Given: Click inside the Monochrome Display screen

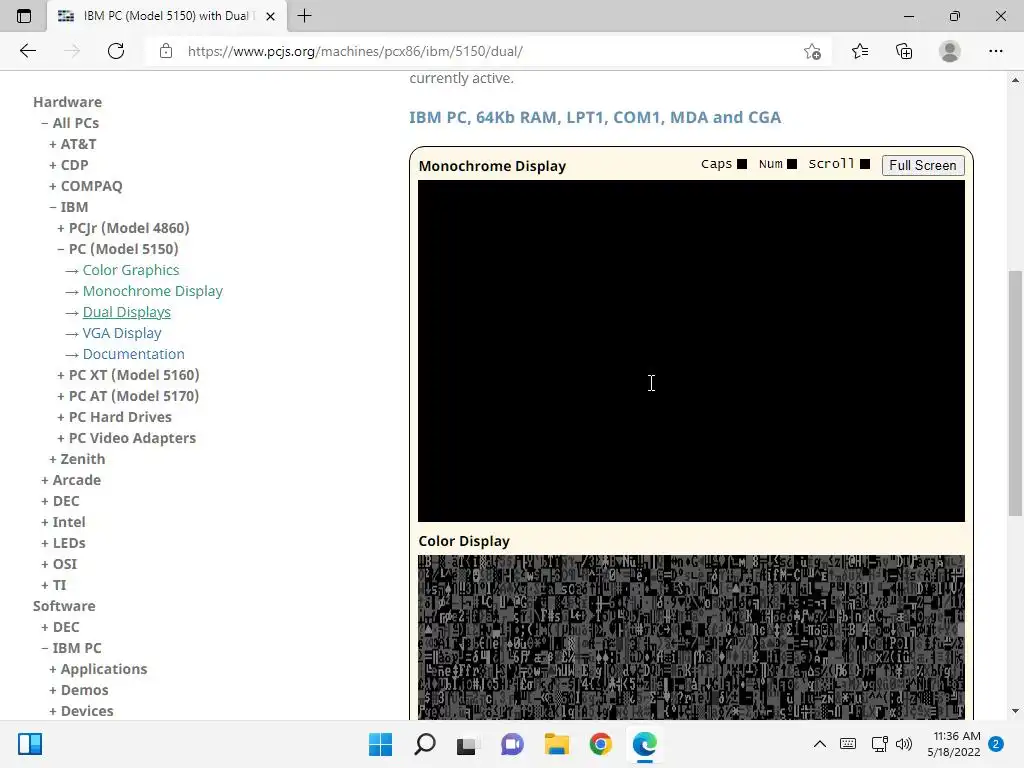Looking at the screenshot, I should tap(691, 351).
